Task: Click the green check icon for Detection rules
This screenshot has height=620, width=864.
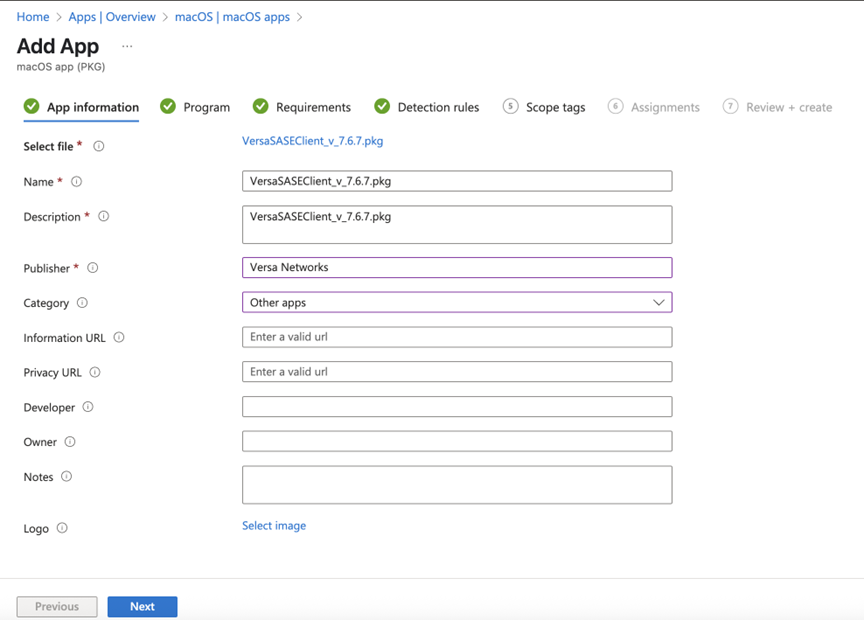Action: (382, 106)
